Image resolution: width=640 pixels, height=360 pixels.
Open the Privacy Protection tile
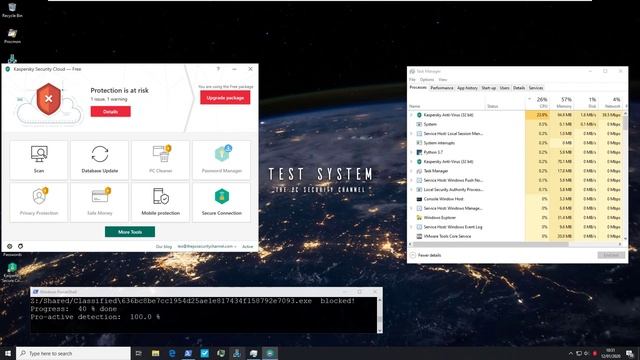click(x=39, y=202)
